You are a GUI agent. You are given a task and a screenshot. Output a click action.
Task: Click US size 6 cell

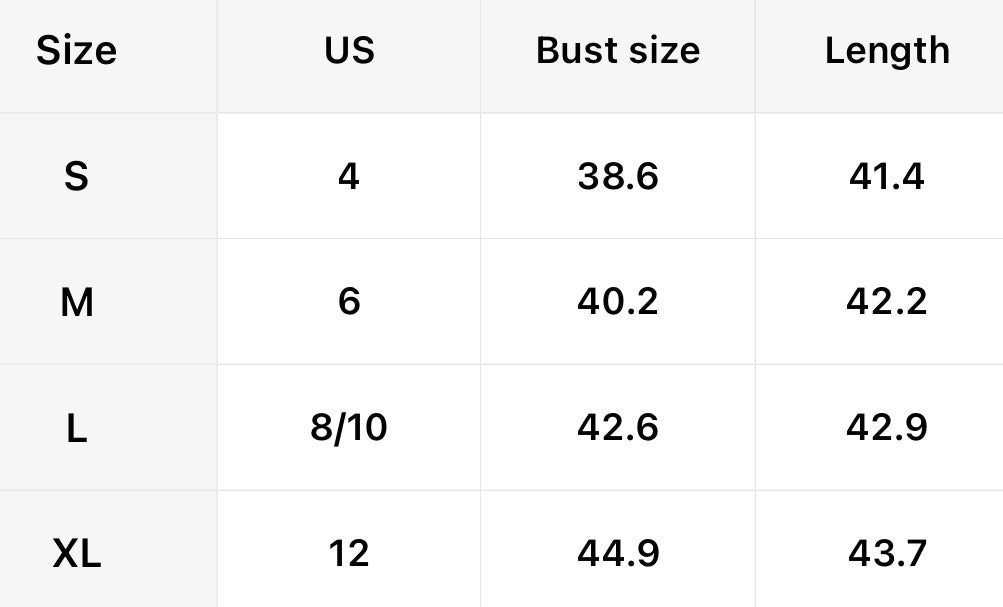point(349,301)
